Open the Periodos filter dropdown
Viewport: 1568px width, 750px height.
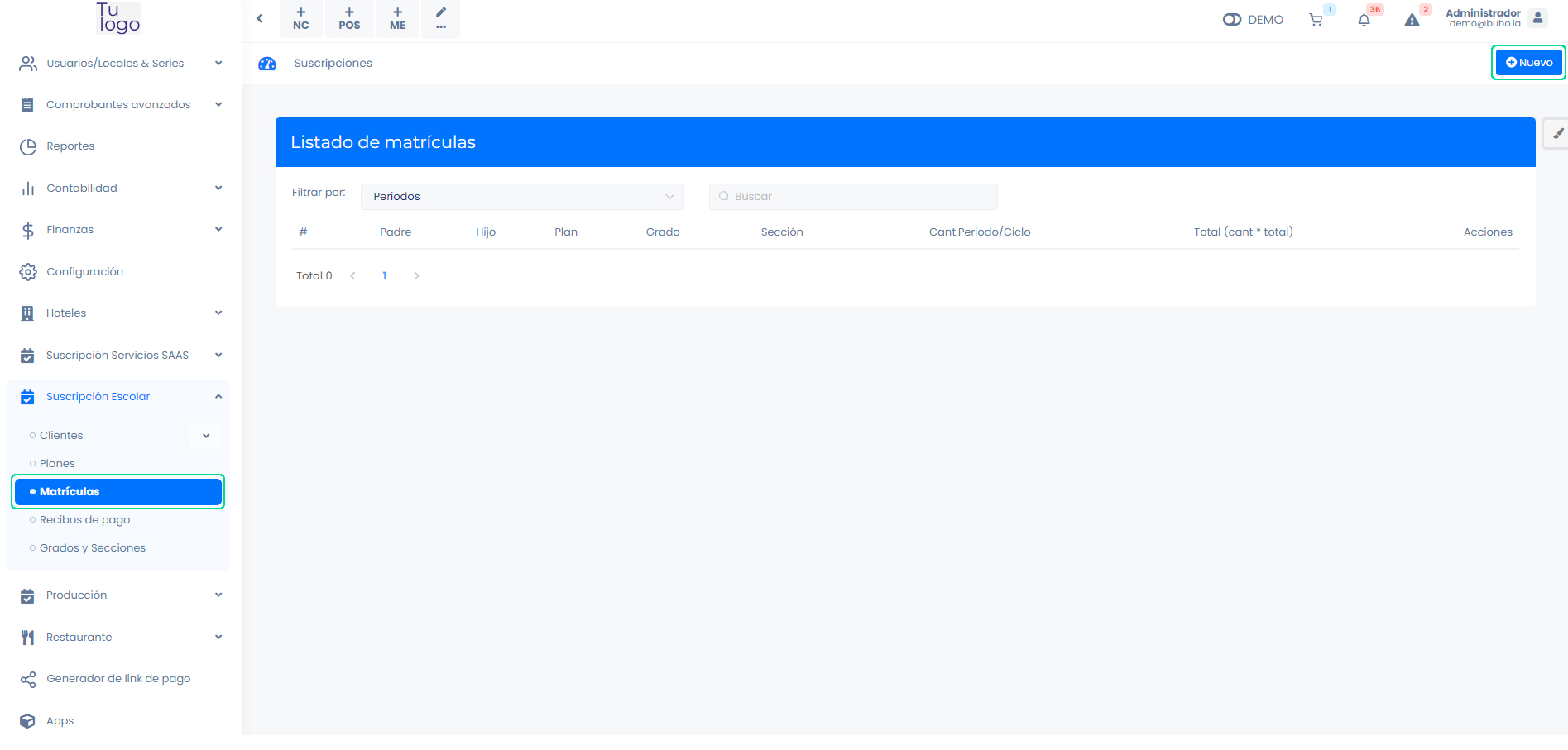coord(522,197)
